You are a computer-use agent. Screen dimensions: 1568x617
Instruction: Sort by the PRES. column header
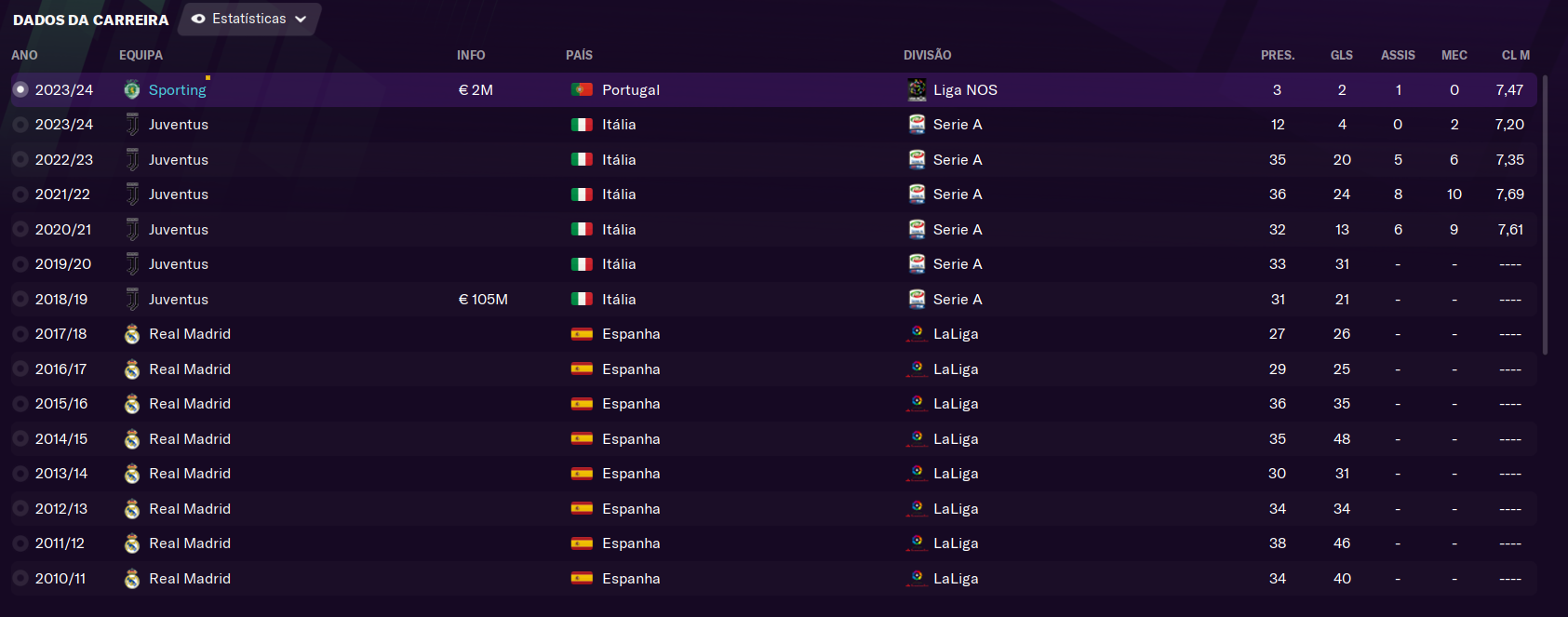pyautogui.click(x=1278, y=55)
